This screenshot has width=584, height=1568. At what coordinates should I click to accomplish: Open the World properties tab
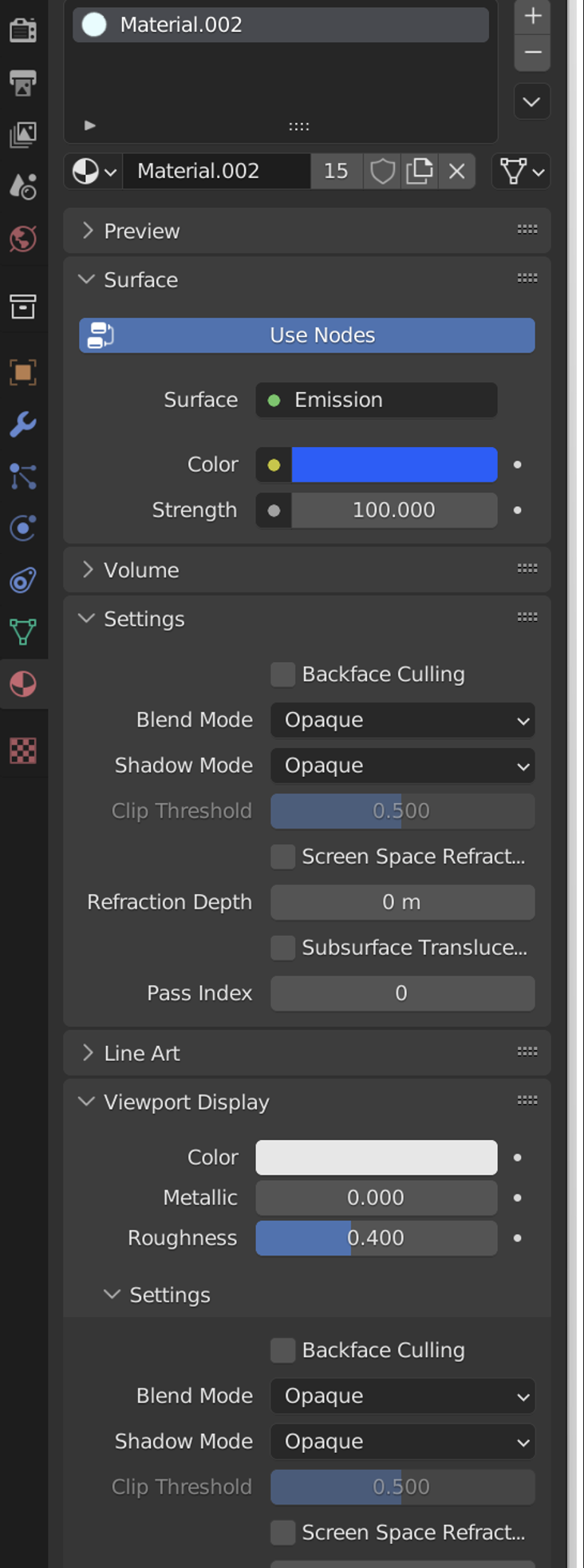22,239
